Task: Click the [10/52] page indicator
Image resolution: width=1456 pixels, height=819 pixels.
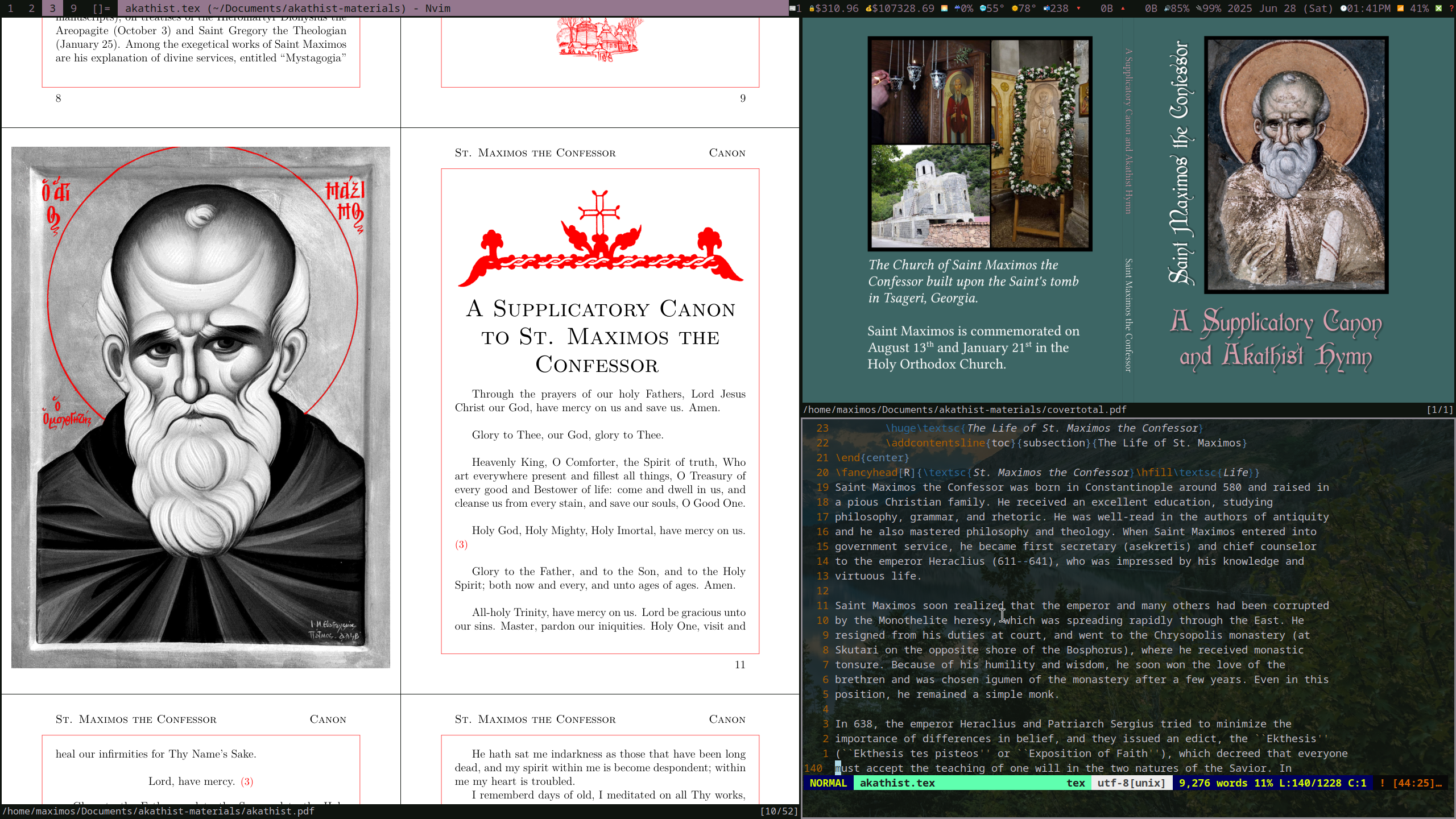Action: tap(779, 811)
